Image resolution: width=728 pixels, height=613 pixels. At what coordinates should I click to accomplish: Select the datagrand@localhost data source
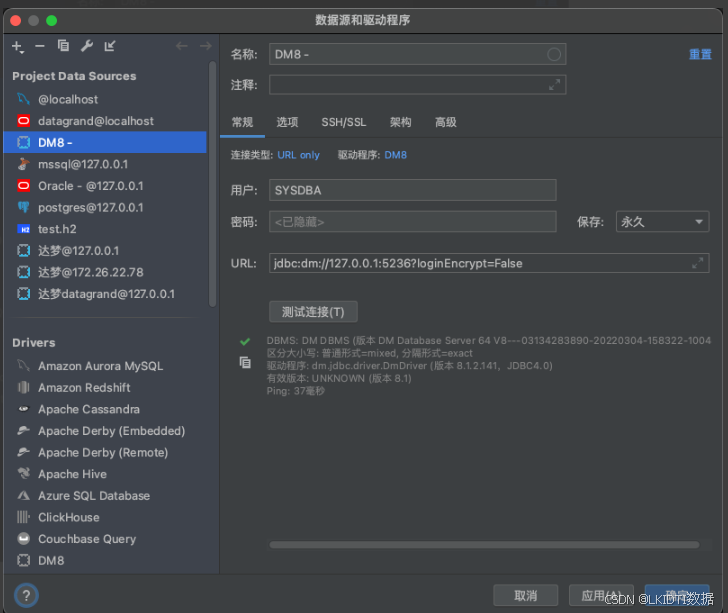[x=105, y=121]
